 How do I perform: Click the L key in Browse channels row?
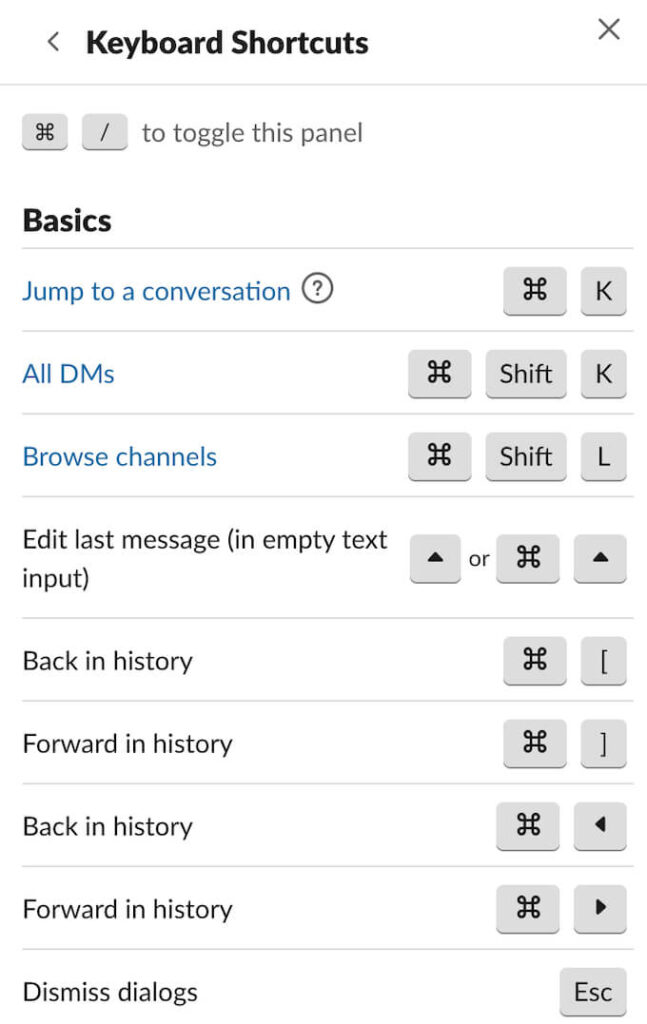click(x=603, y=457)
